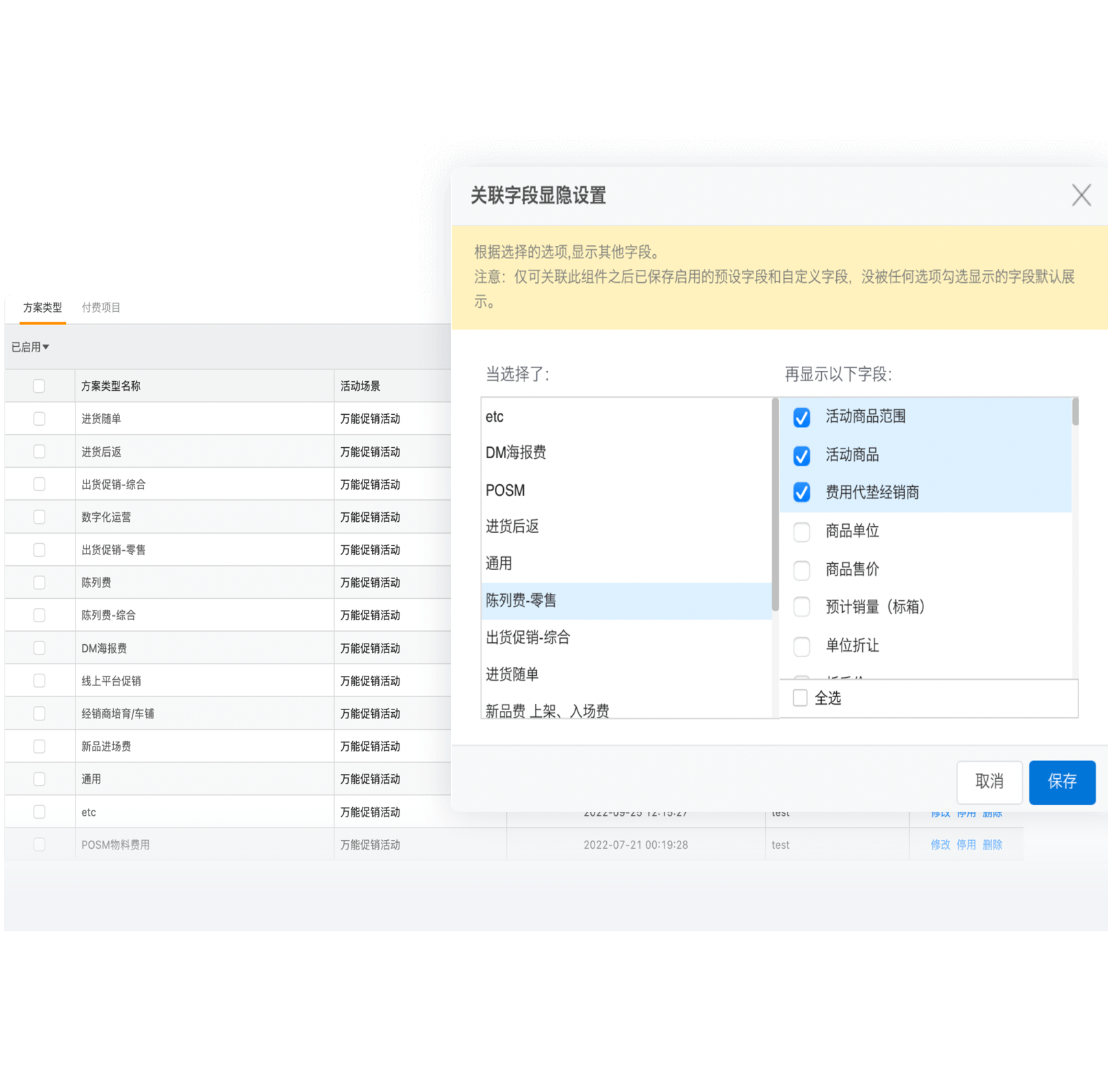The image size is (1108, 1092).
Task: Click the 取消 button
Action: tap(989, 782)
